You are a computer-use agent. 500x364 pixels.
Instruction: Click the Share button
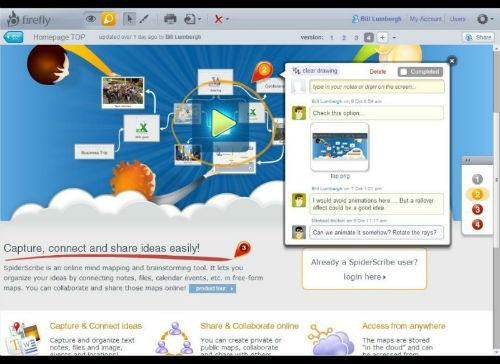click(478, 37)
